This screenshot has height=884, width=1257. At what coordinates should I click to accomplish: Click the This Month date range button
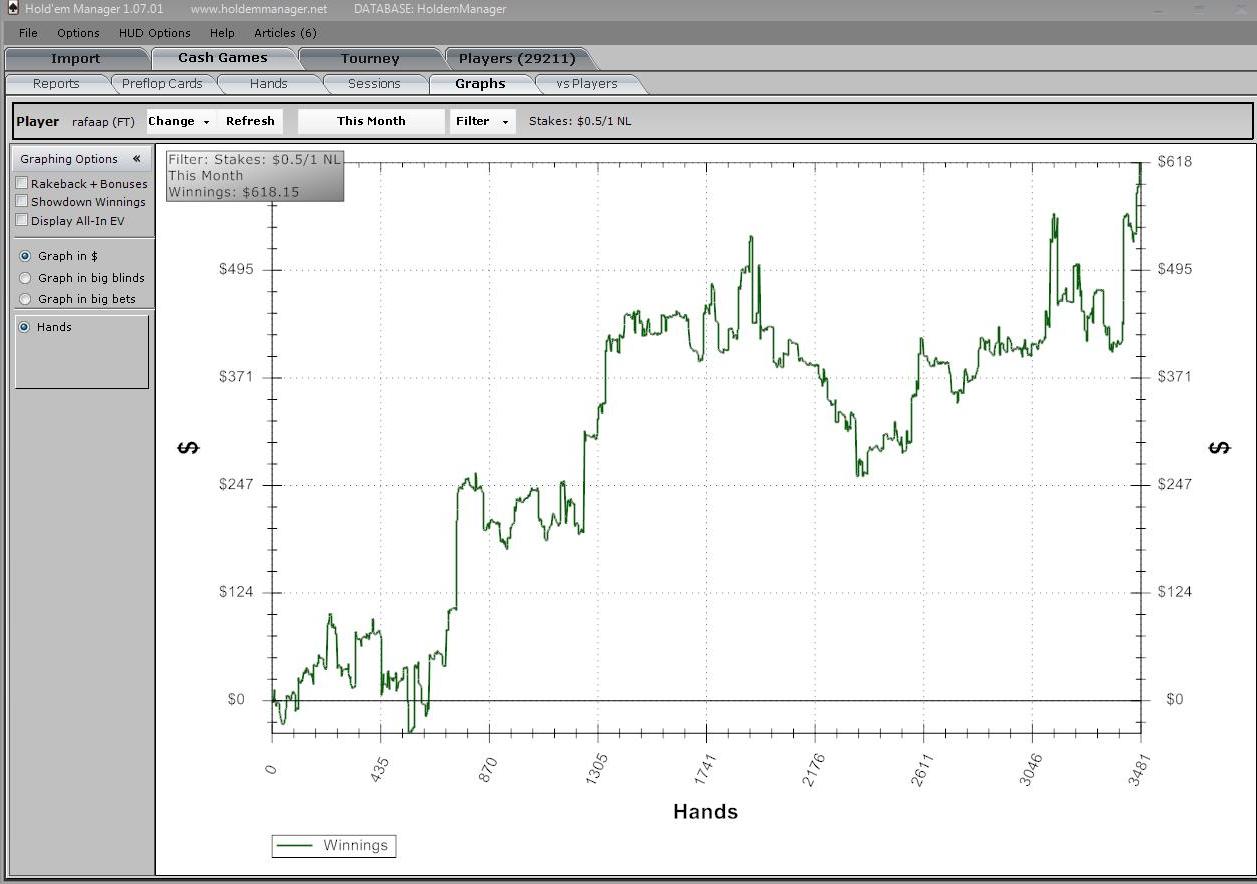371,121
